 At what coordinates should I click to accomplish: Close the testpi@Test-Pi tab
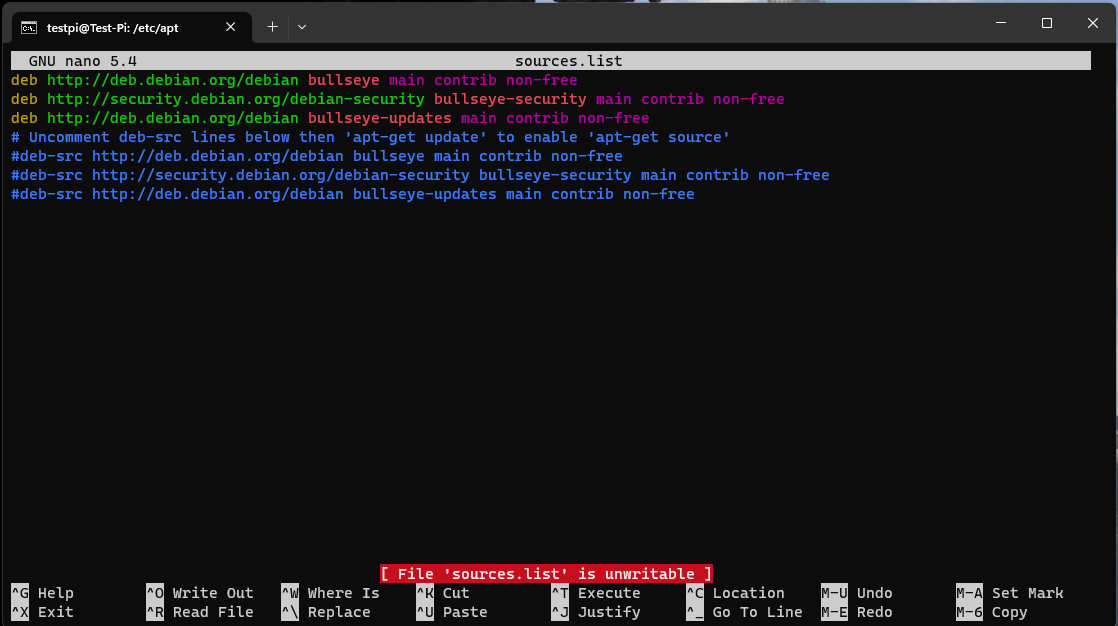click(x=230, y=27)
